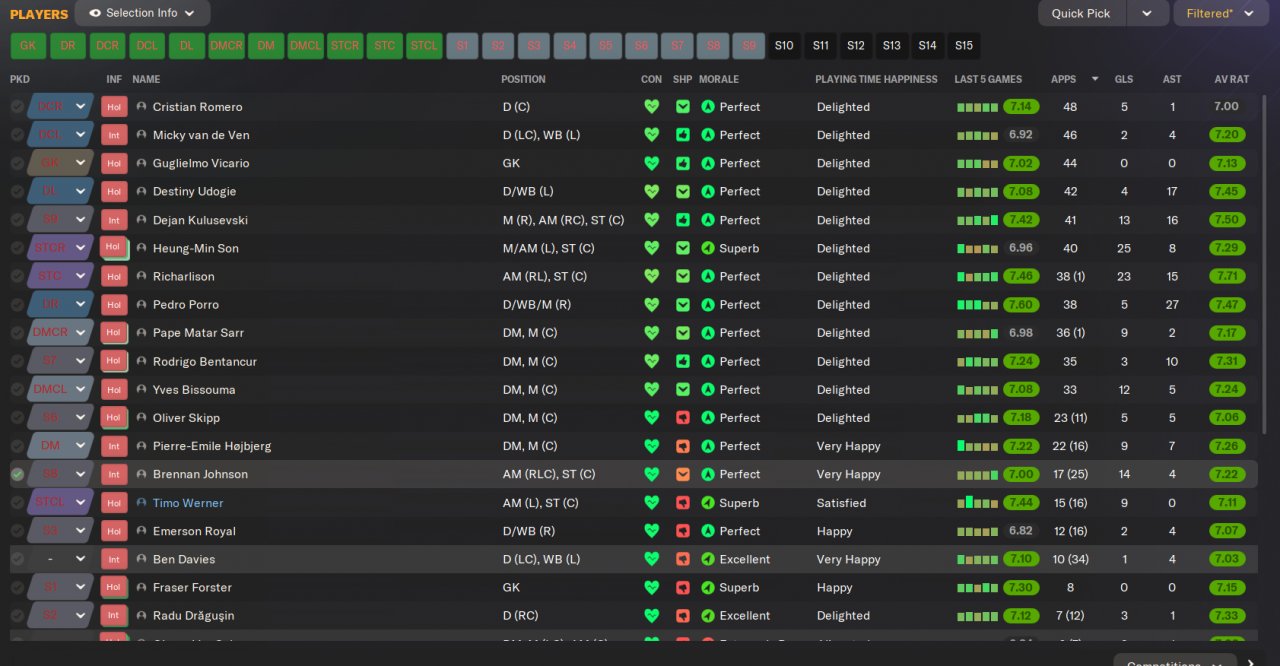Screen dimensions: 1280x666
Task: Toggle Guglielmo Vicario's picked checkmark
Action: (17, 163)
